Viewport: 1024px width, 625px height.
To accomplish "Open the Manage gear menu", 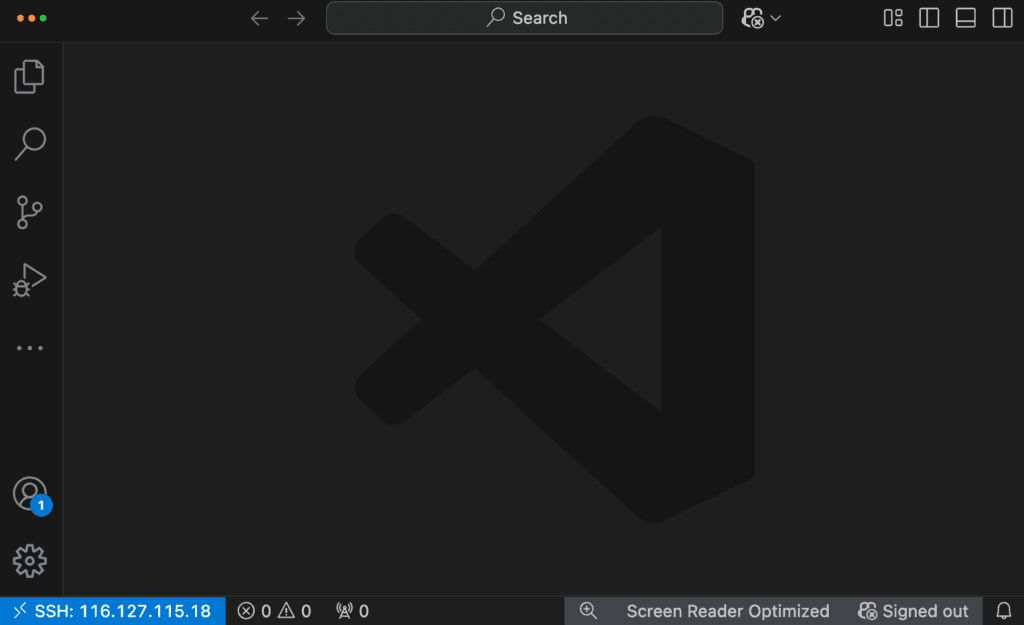I will point(29,561).
